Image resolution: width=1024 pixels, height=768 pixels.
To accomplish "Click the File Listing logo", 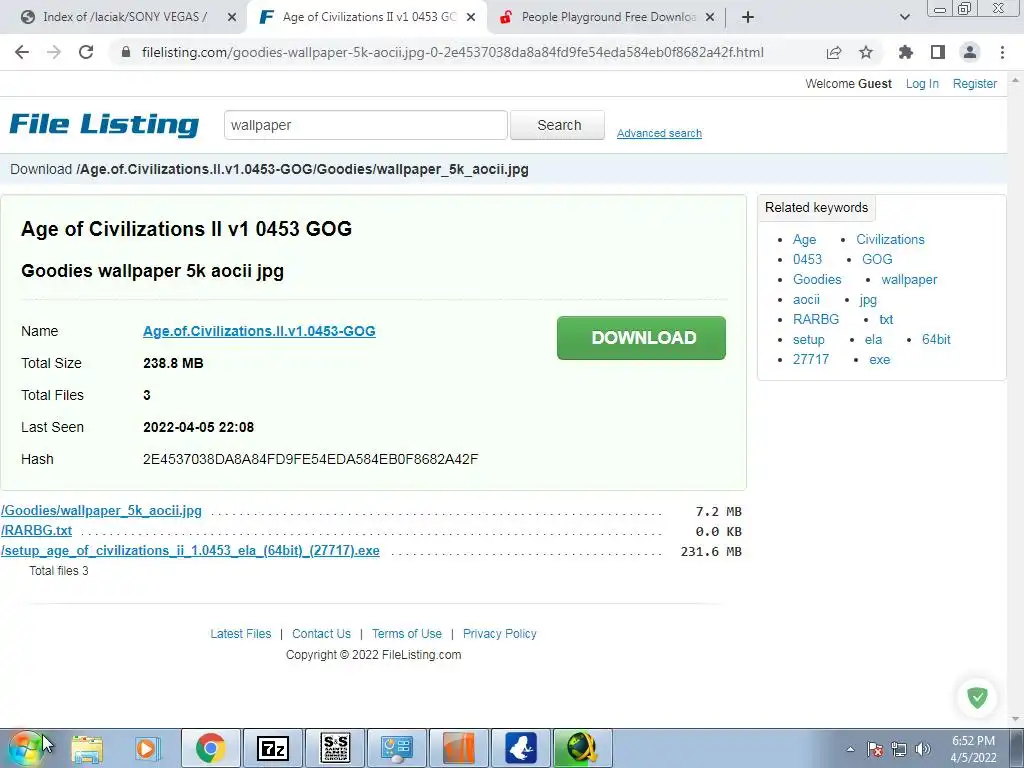I will point(104,124).
